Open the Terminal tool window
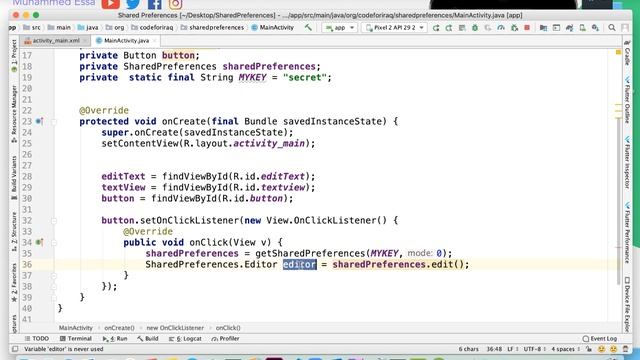 point(76,338)
